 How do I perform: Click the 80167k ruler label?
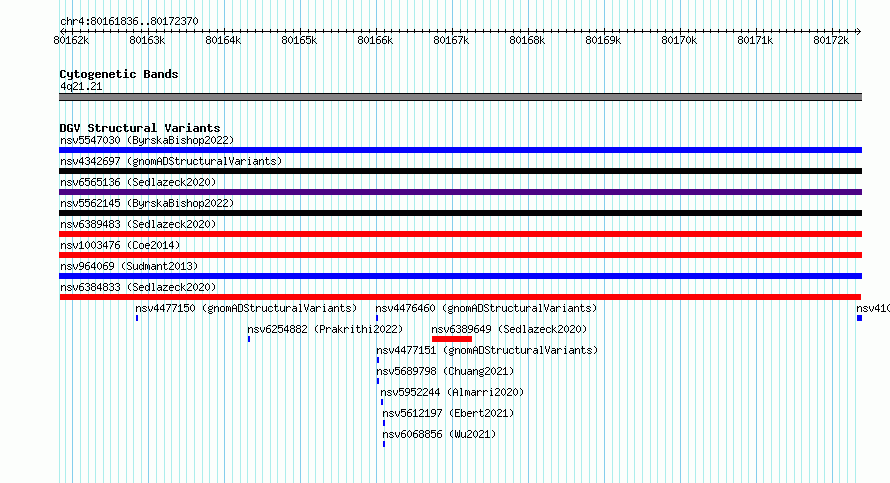pos(451,40)
